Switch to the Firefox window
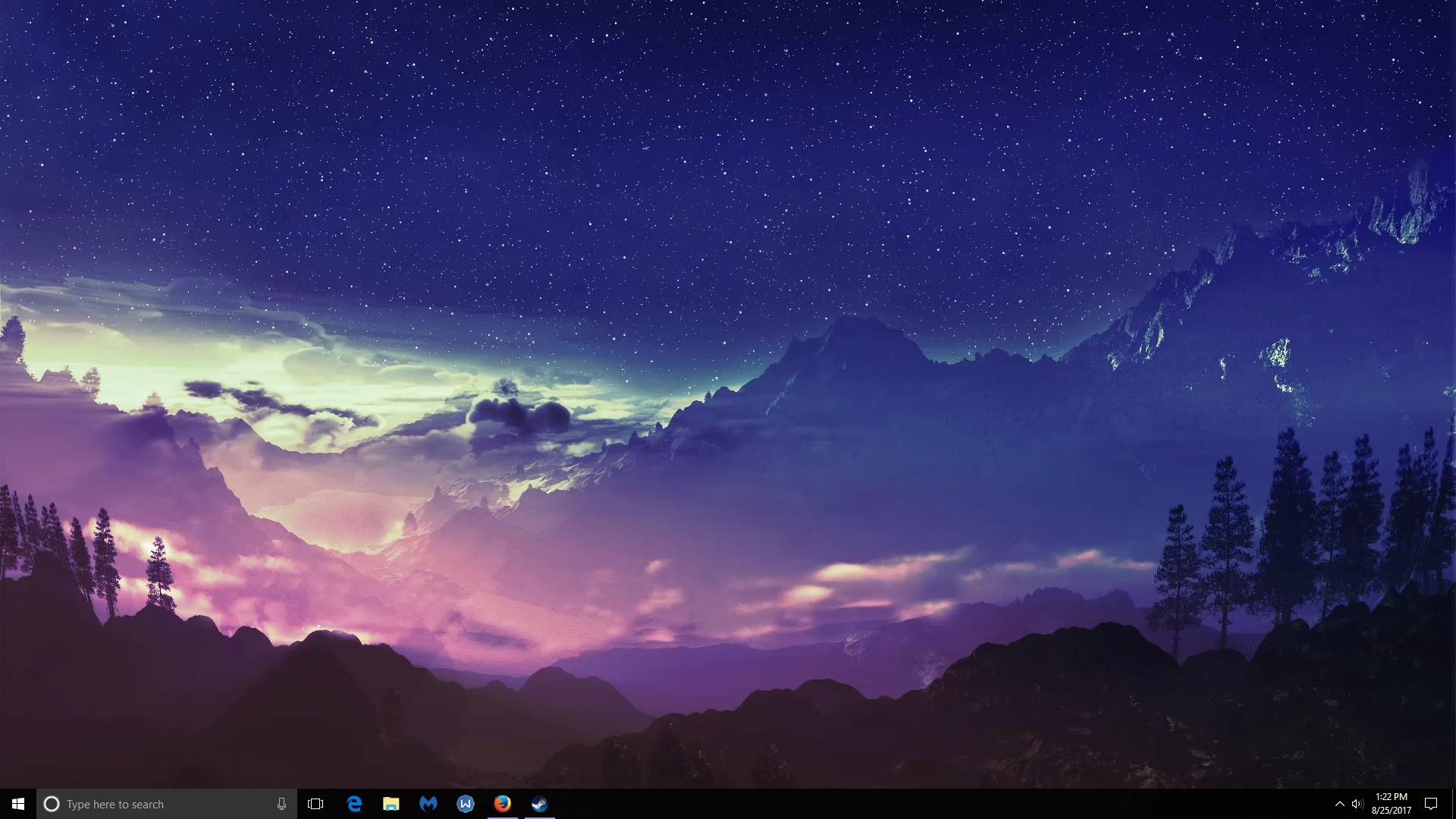1456x819 pixels. pos(502,804)
